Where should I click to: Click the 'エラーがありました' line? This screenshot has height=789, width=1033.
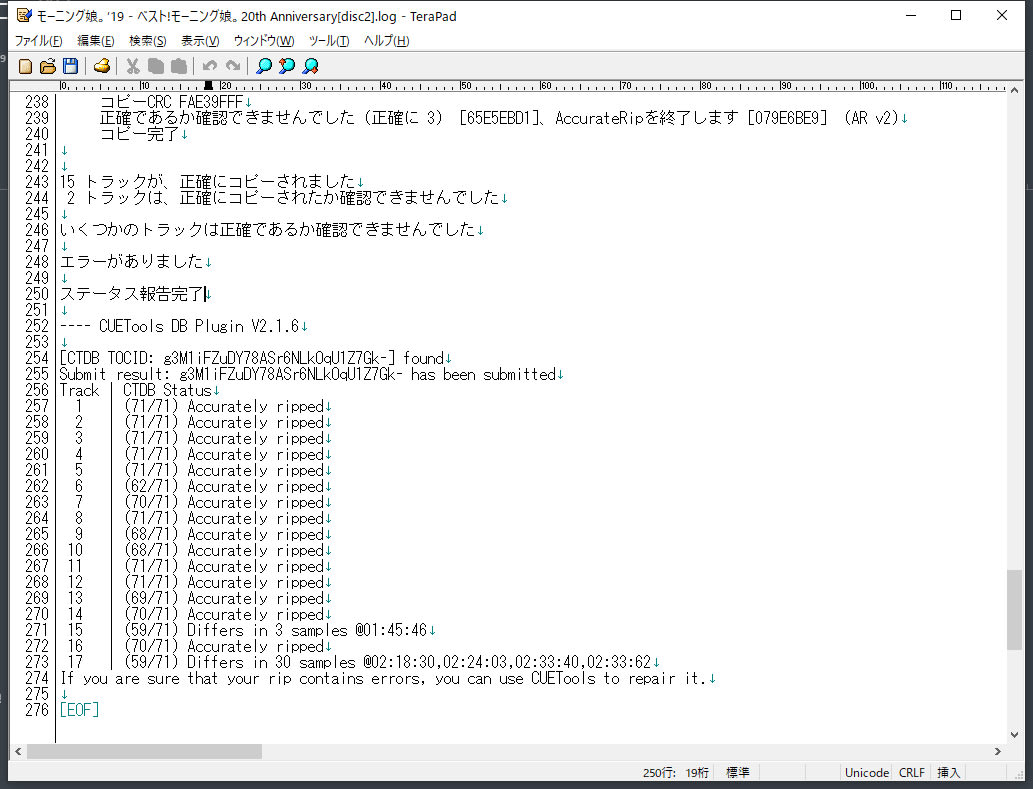[x=136, y=261]
